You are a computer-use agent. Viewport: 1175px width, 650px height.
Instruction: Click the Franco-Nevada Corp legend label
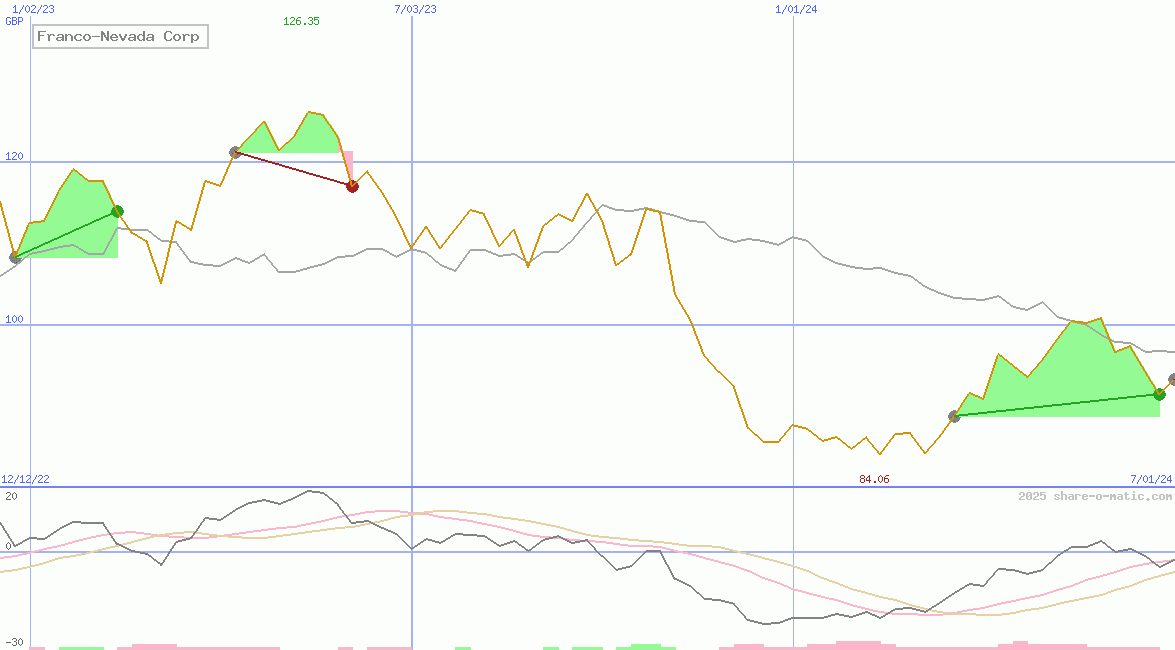pos(119,37)
